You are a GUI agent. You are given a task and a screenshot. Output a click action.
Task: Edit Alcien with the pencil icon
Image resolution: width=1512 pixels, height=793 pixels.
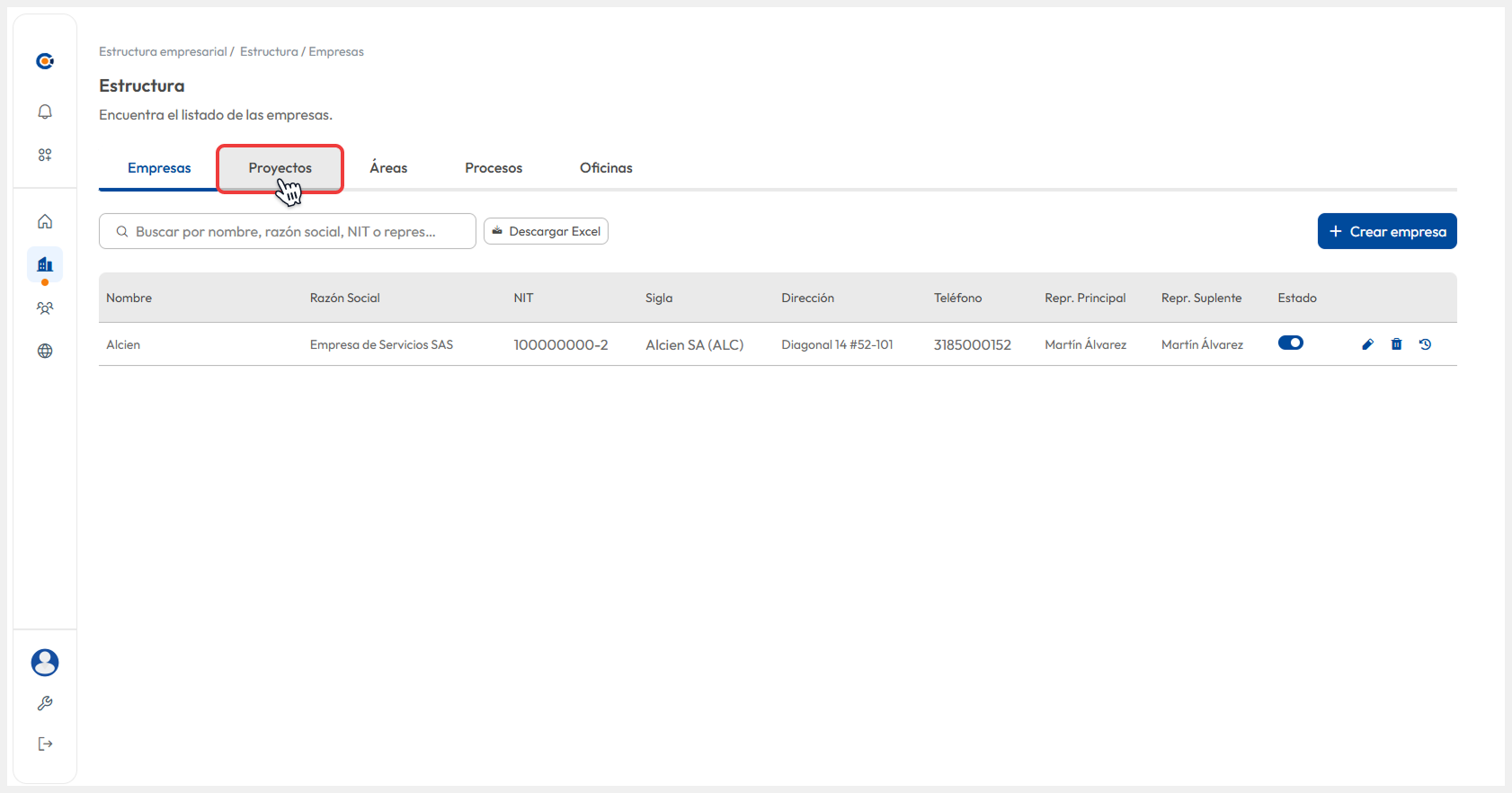[1367, 344]
